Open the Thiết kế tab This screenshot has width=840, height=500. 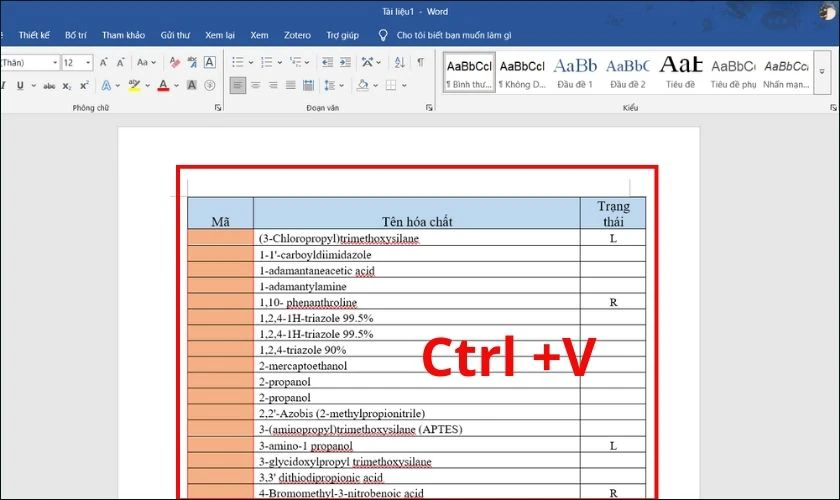tap(34, 35)
